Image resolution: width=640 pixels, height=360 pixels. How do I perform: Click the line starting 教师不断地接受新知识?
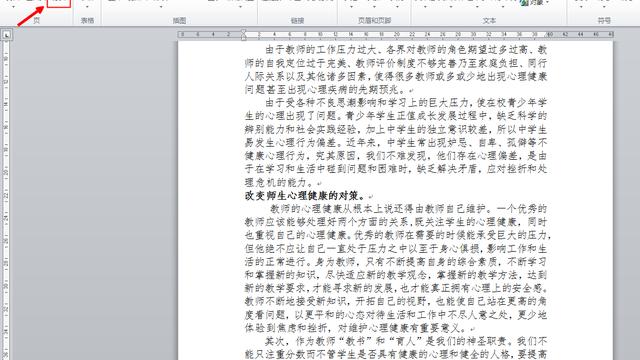click(x=396, y=301)
